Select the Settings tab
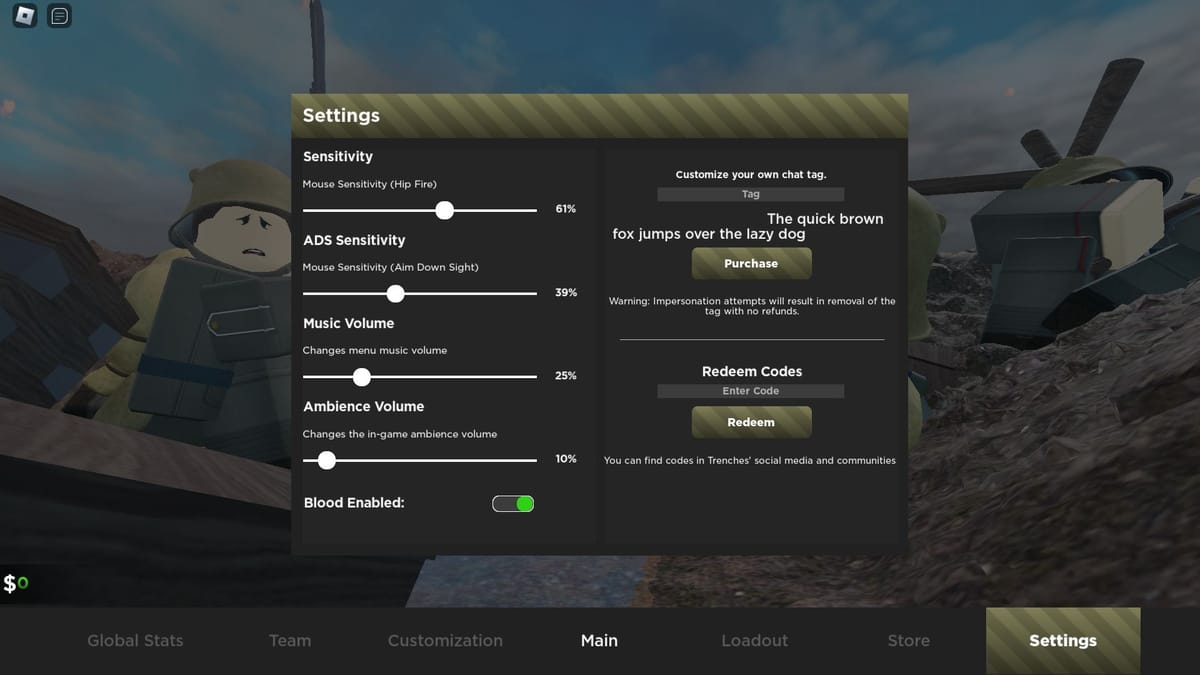 [x=1062, y=641]
